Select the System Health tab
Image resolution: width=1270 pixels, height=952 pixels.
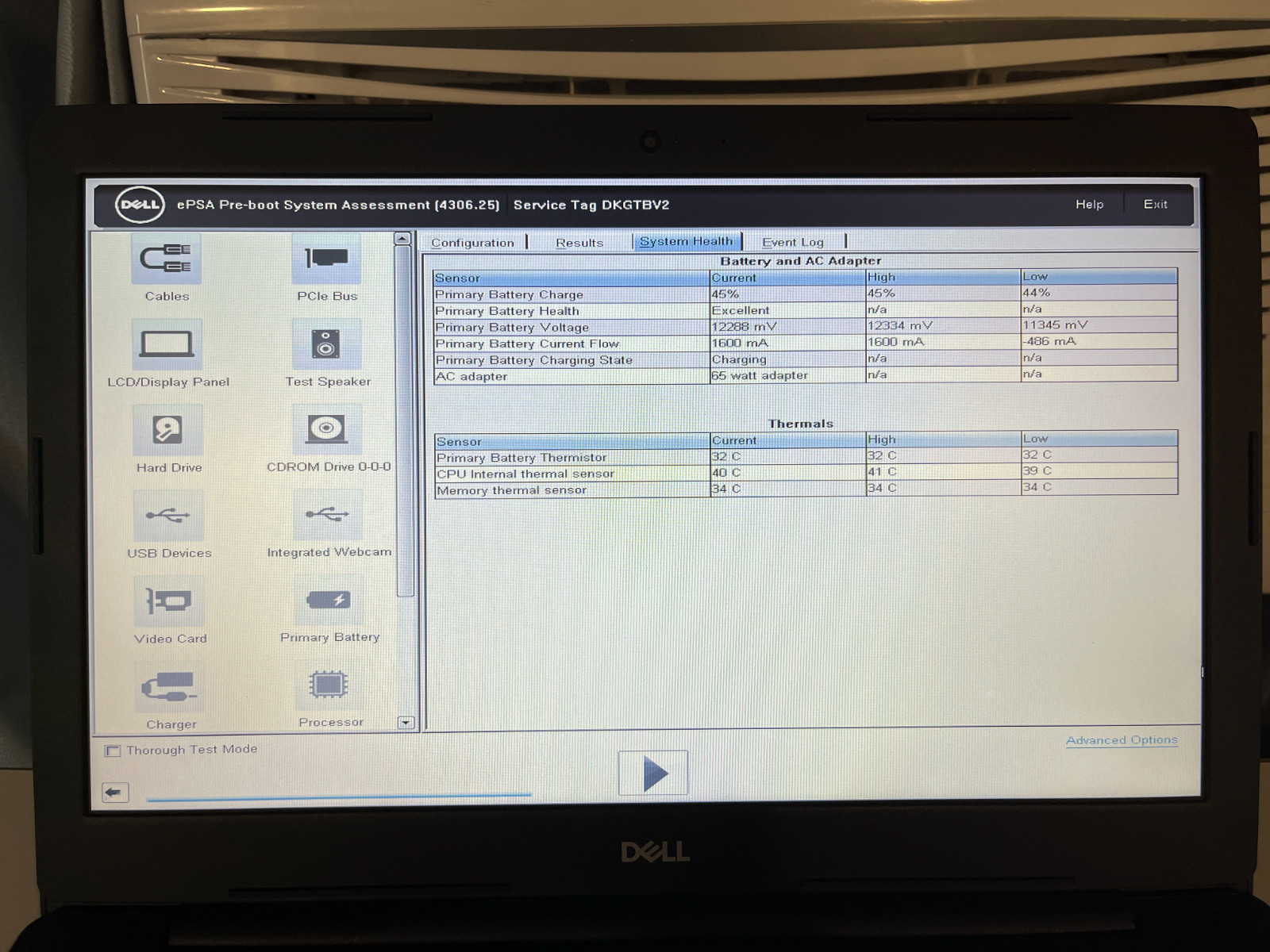coord(687,241)
